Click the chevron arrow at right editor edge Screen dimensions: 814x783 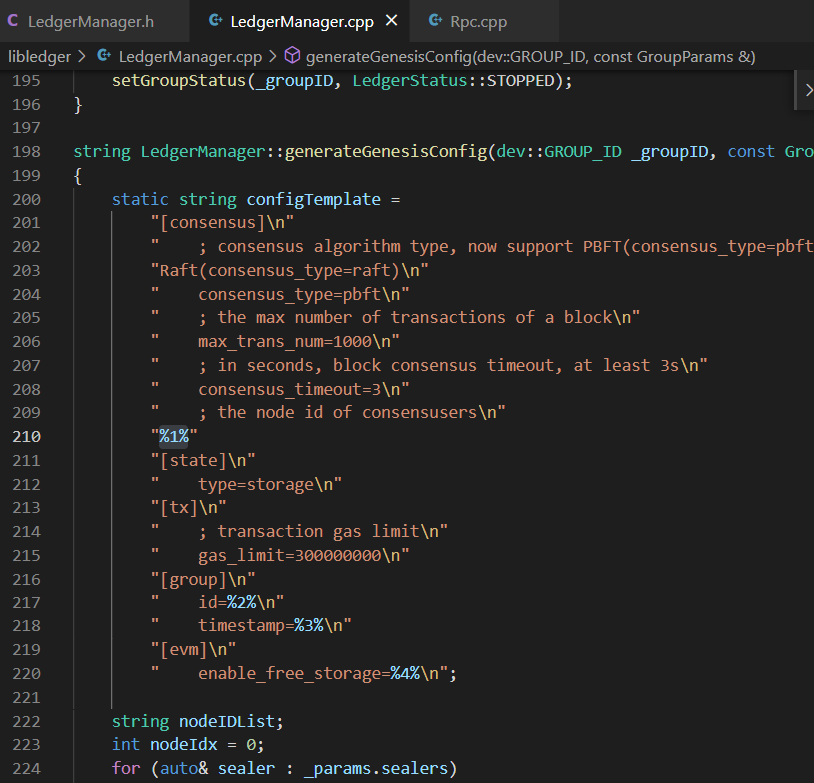pos(808,90)
